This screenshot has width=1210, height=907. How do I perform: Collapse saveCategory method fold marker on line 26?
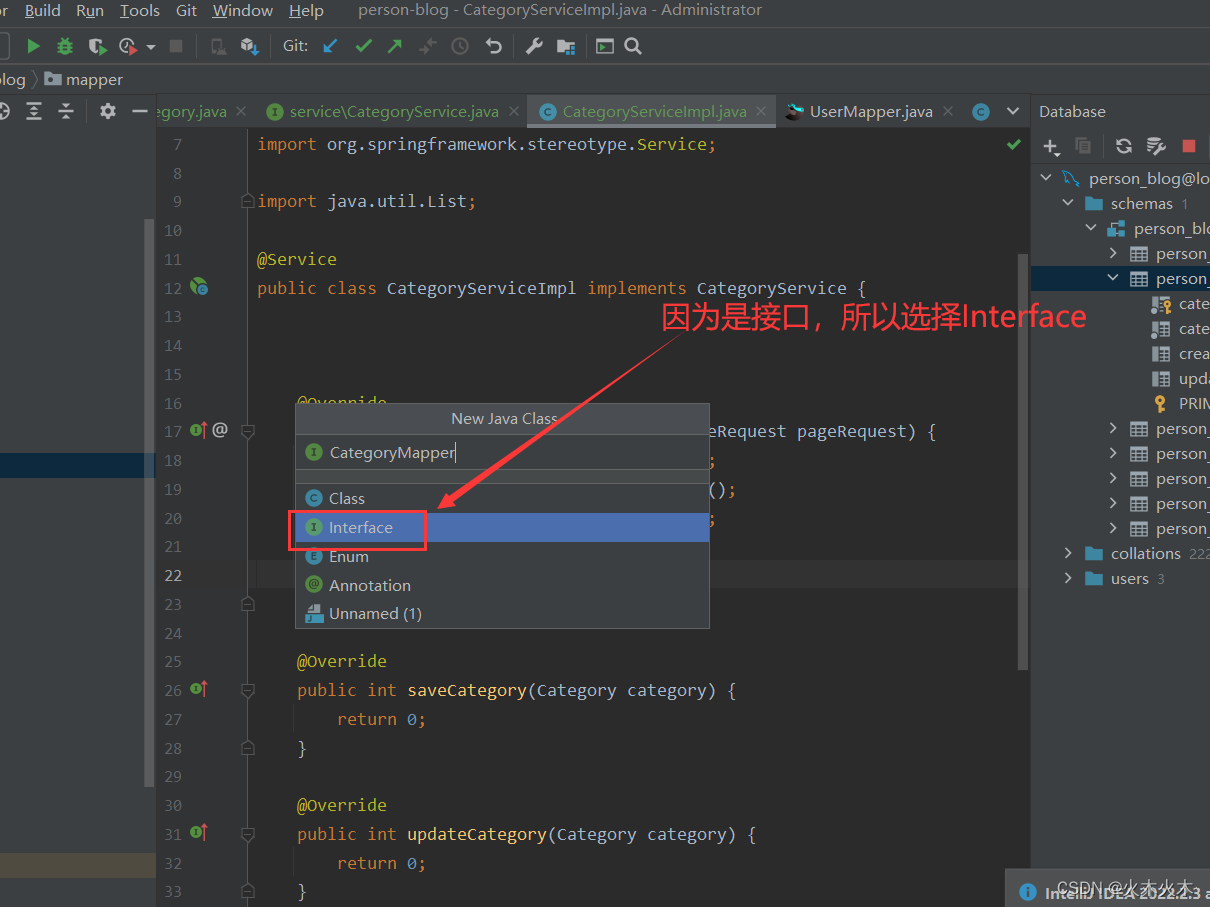tap(248, 689)
